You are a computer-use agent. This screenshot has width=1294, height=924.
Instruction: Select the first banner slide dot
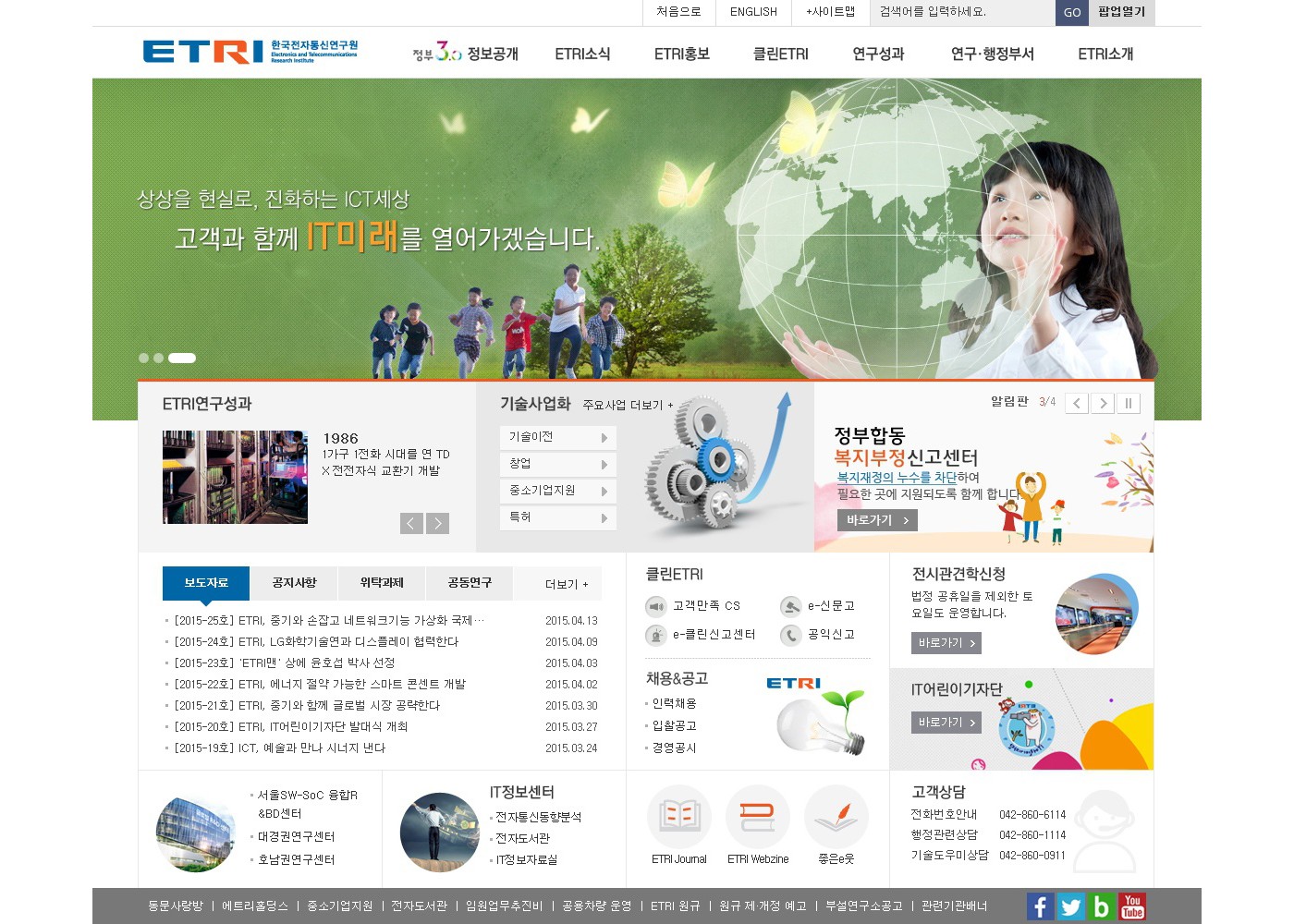pyautogui.click(x=143, y=359)
